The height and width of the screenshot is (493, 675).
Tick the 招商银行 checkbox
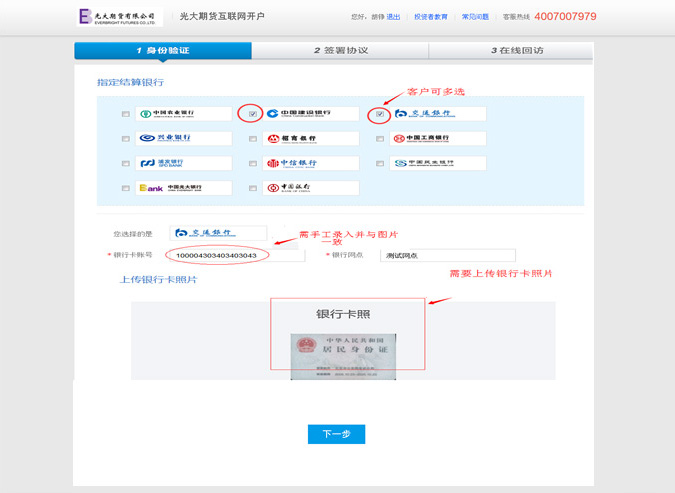click(x=253, y=139)
